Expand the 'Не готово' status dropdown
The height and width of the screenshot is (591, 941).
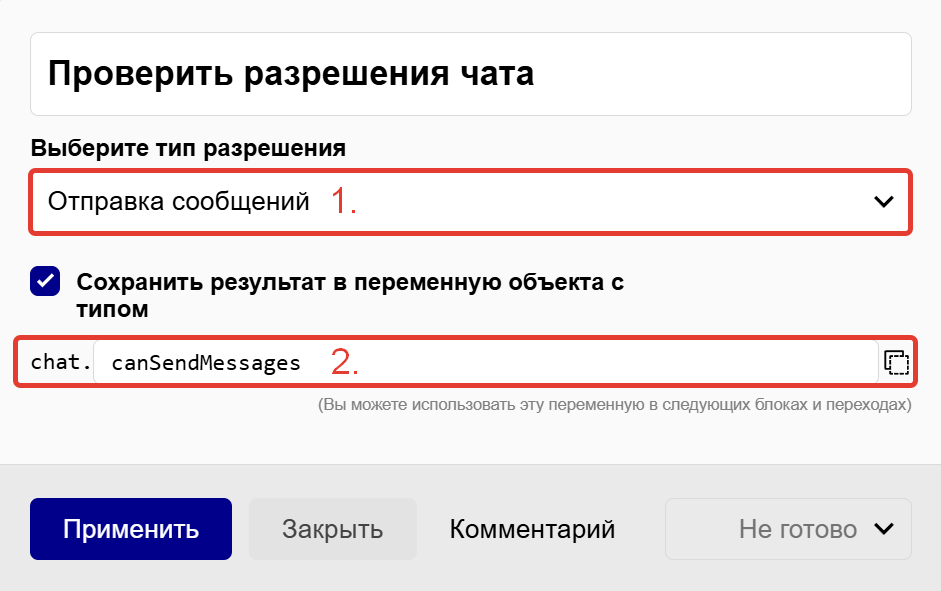[x=788, y=529]
